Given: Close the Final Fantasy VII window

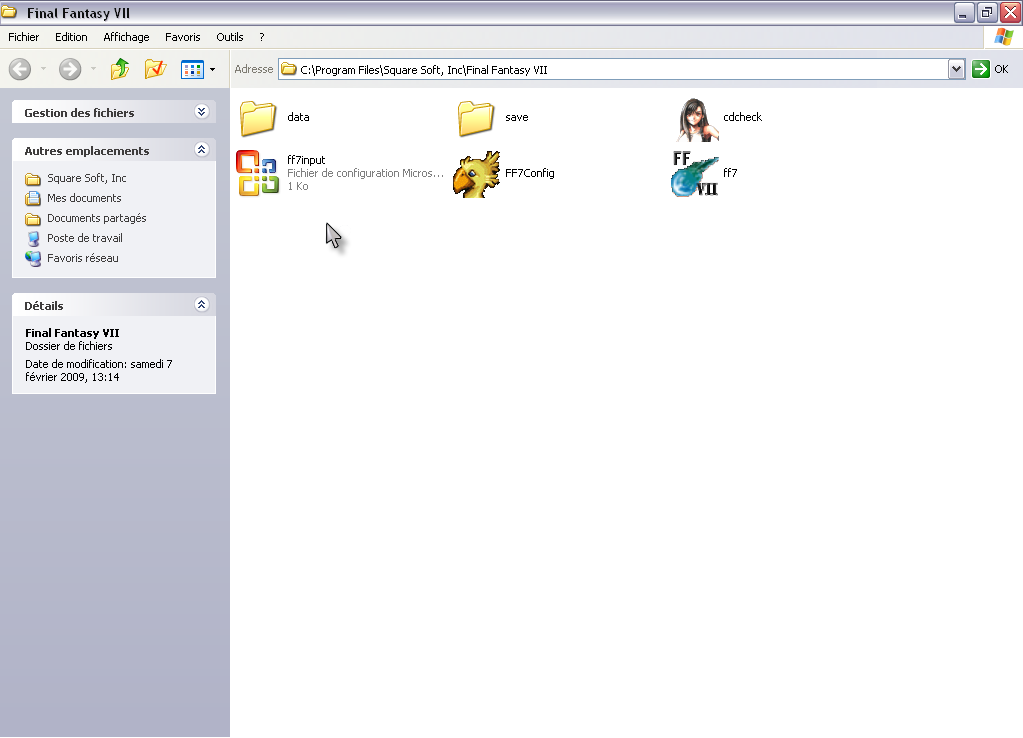Looking at the screenshot, I should [1010, 12].
